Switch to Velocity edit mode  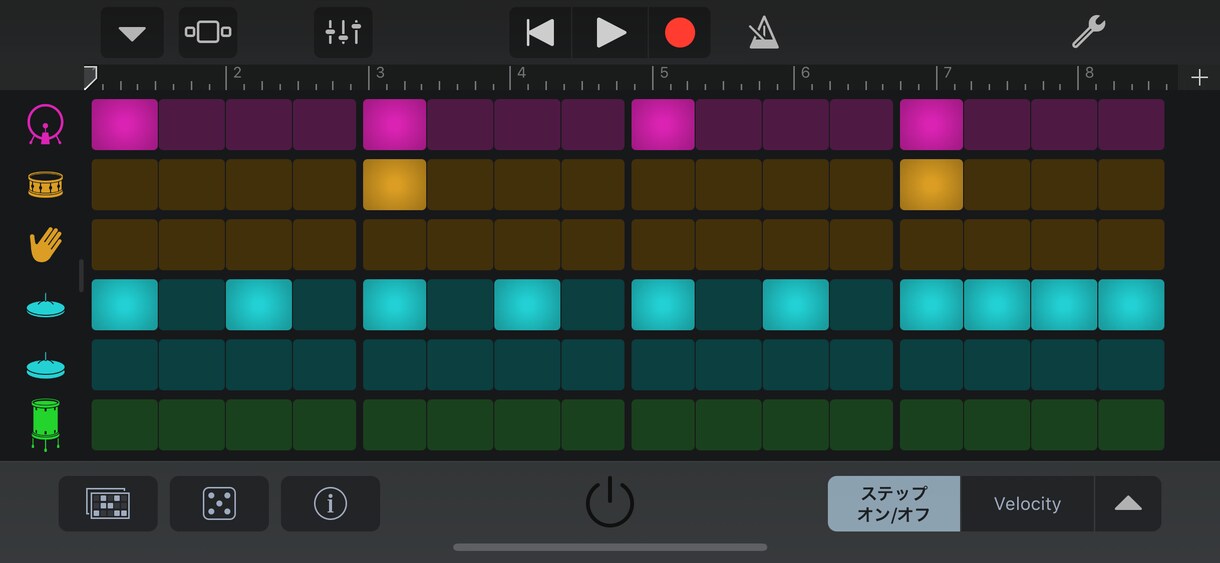pyautogui.click(x=1027, y=503)
